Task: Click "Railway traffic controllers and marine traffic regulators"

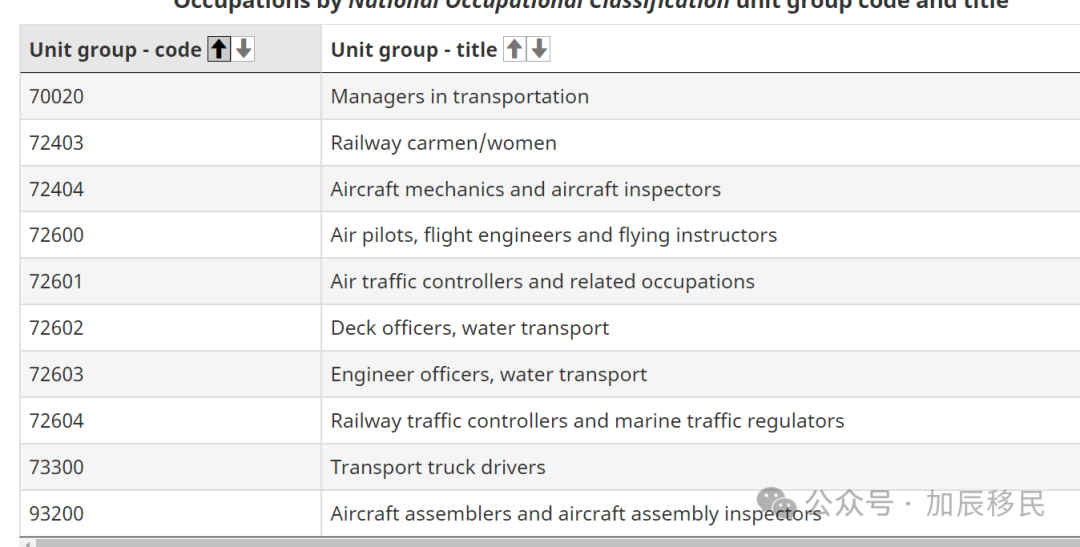Action: click(588, 421)
